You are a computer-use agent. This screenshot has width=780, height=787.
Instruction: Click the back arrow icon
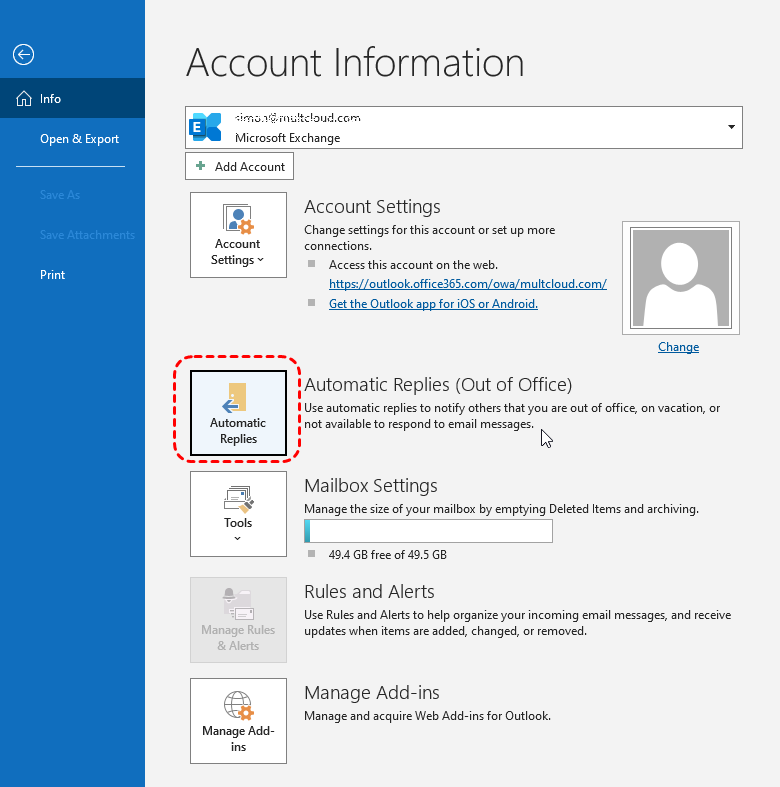[23, 55]
